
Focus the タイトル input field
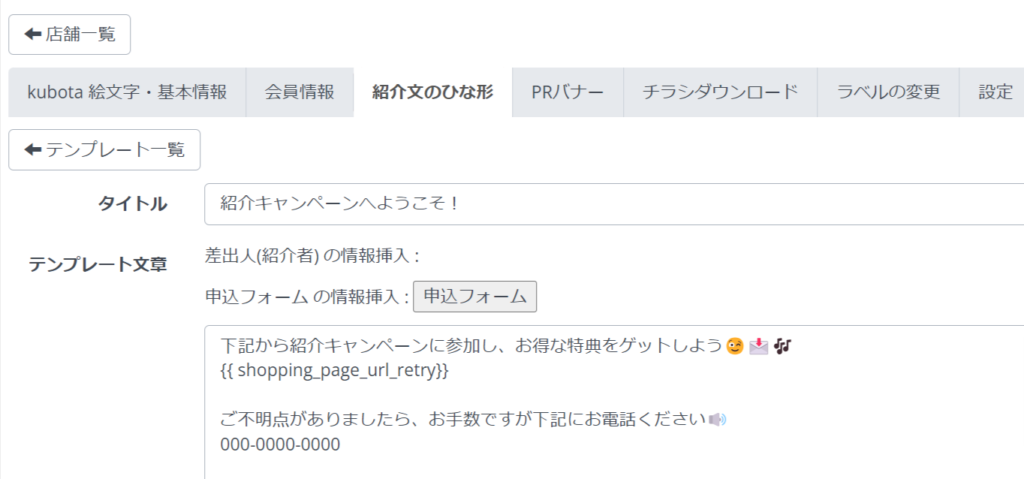click(x=614, y=204)
